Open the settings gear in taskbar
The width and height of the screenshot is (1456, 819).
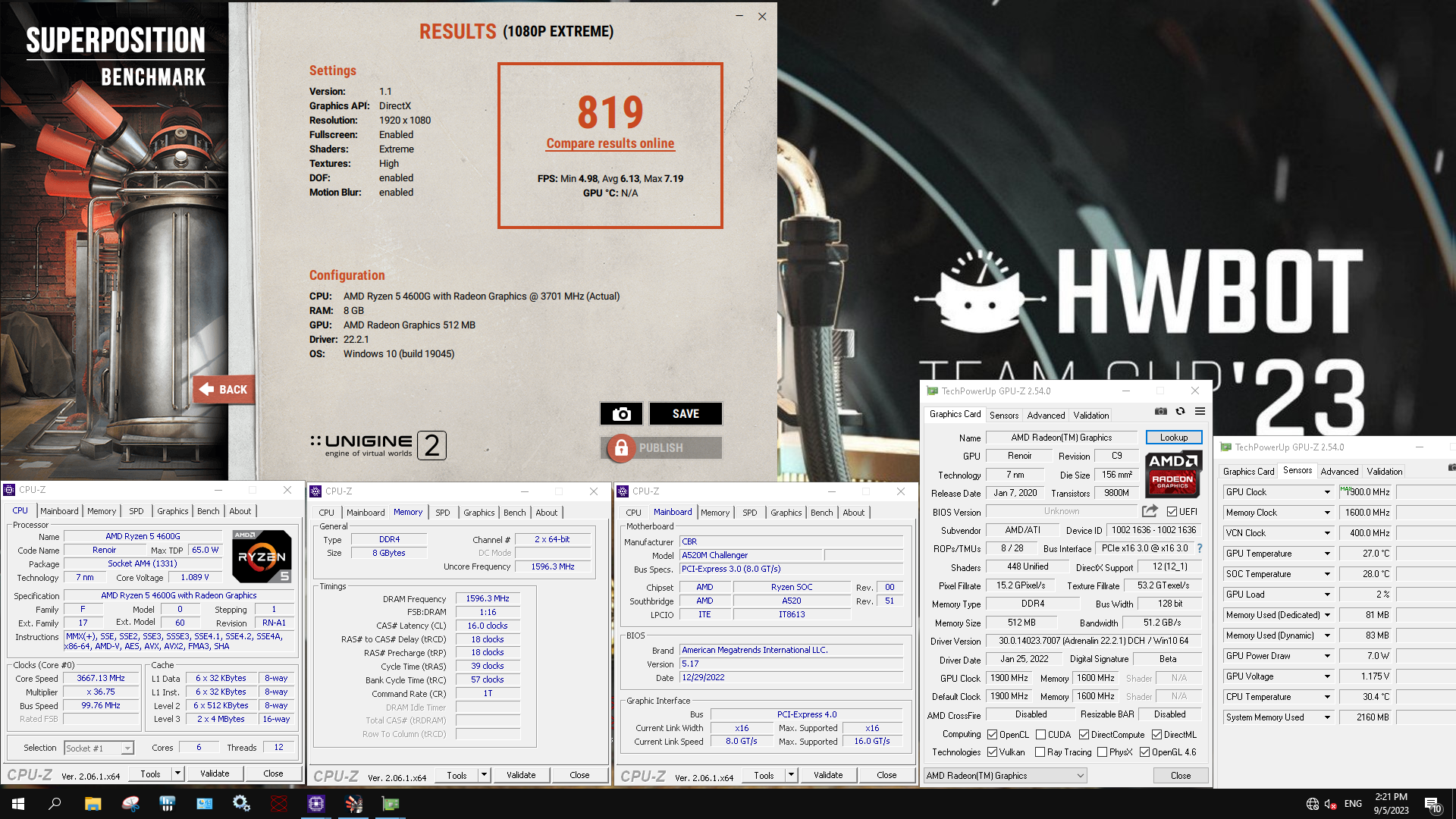tap(241, 804)
